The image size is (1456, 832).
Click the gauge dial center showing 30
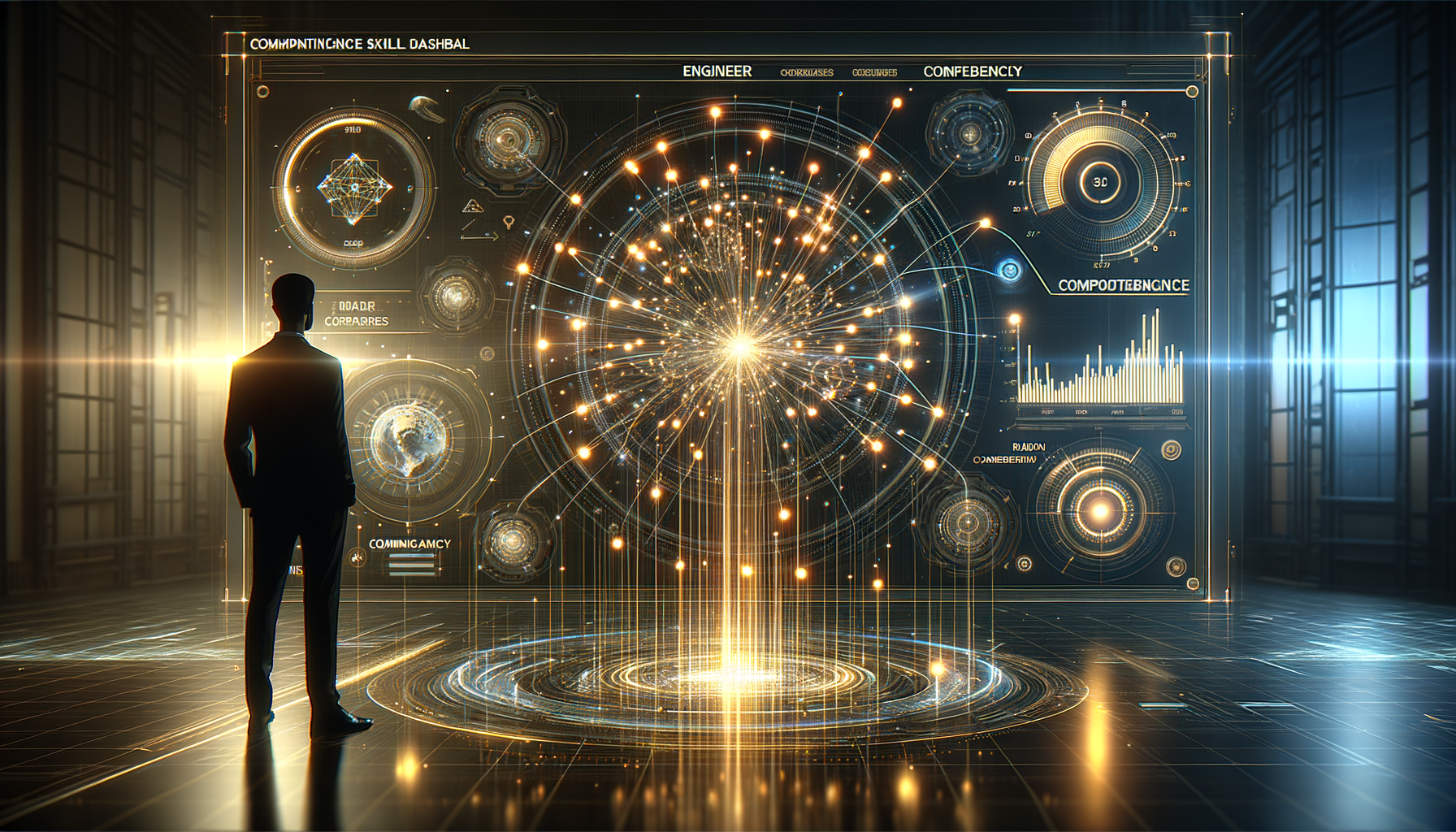point(1100,183)
